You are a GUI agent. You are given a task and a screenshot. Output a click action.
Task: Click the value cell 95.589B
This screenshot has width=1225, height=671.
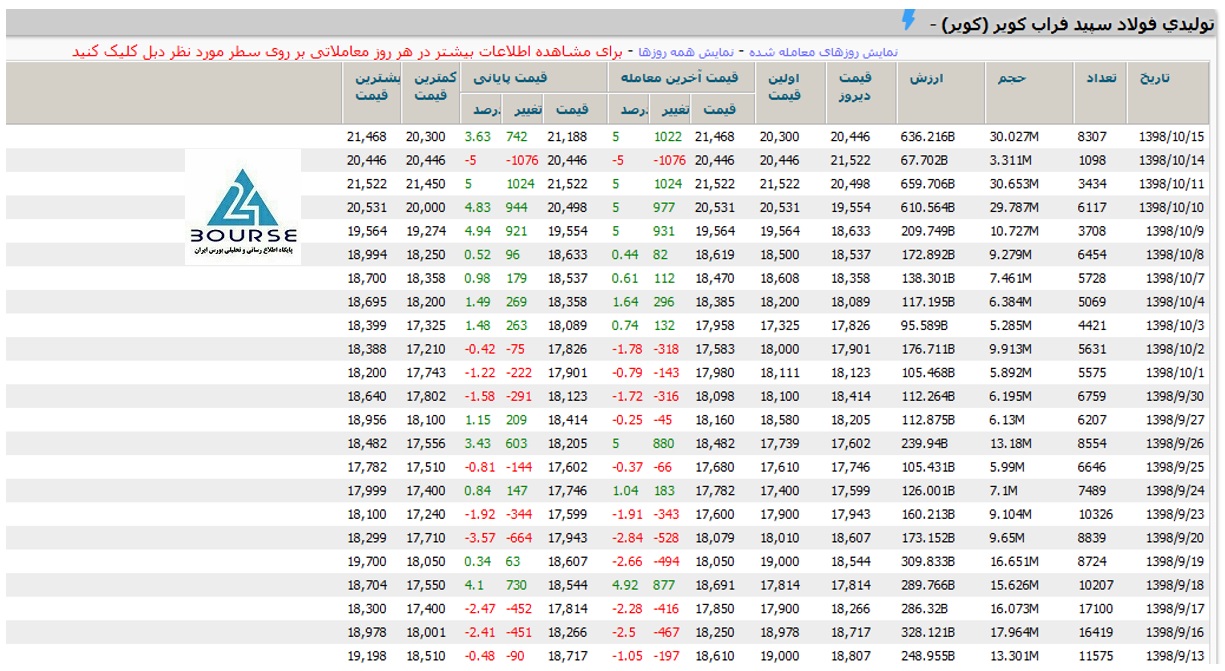[x=924, y=325]
